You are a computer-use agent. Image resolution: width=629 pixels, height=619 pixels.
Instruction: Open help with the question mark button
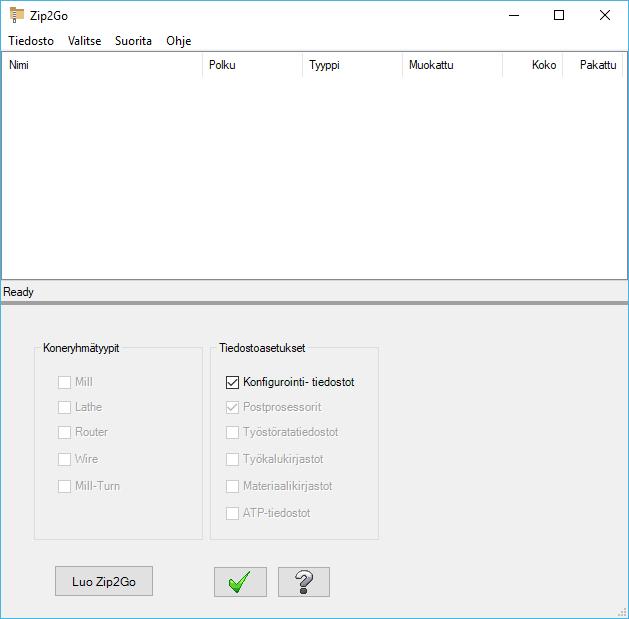[x=304, y=582]
